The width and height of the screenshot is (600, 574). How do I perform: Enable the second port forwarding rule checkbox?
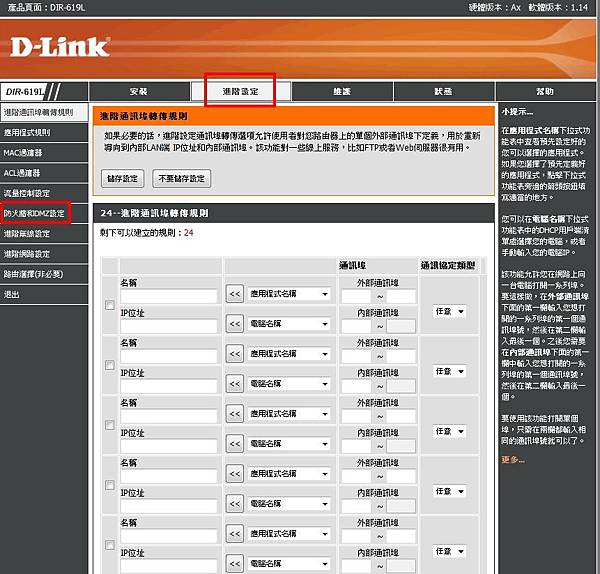(110, 365)
